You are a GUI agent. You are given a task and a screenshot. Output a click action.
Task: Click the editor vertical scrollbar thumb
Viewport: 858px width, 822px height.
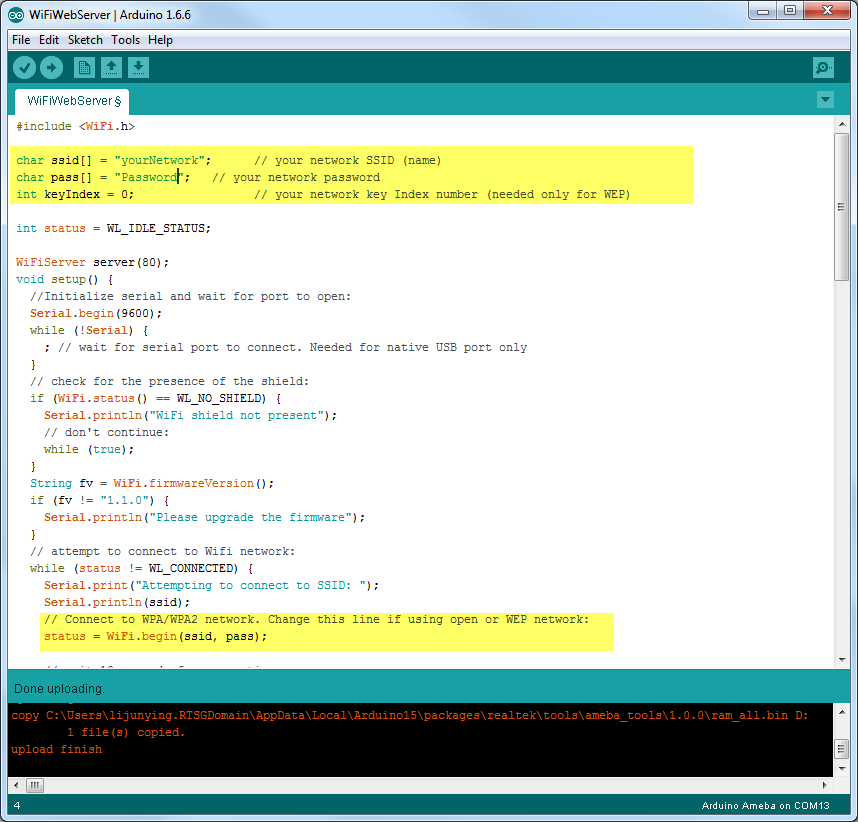(x=842, y=207)
